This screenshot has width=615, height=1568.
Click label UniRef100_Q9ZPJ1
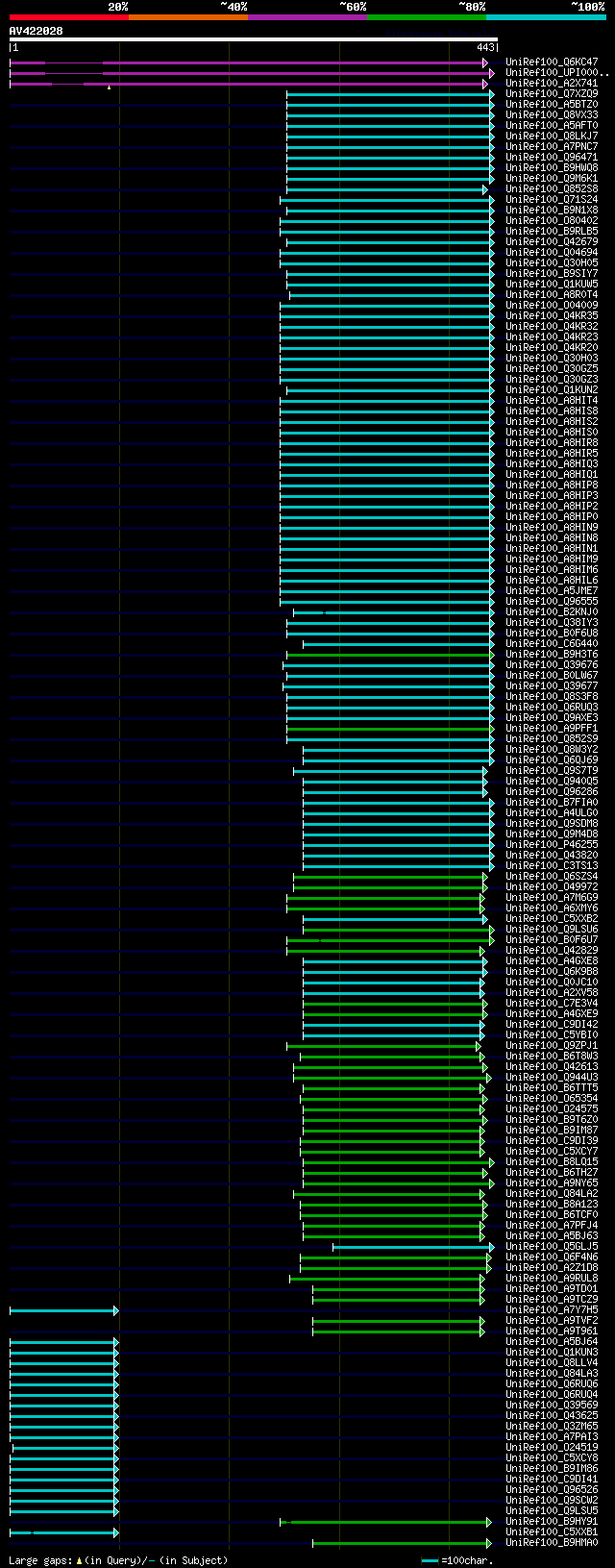tap(552, 1046)
